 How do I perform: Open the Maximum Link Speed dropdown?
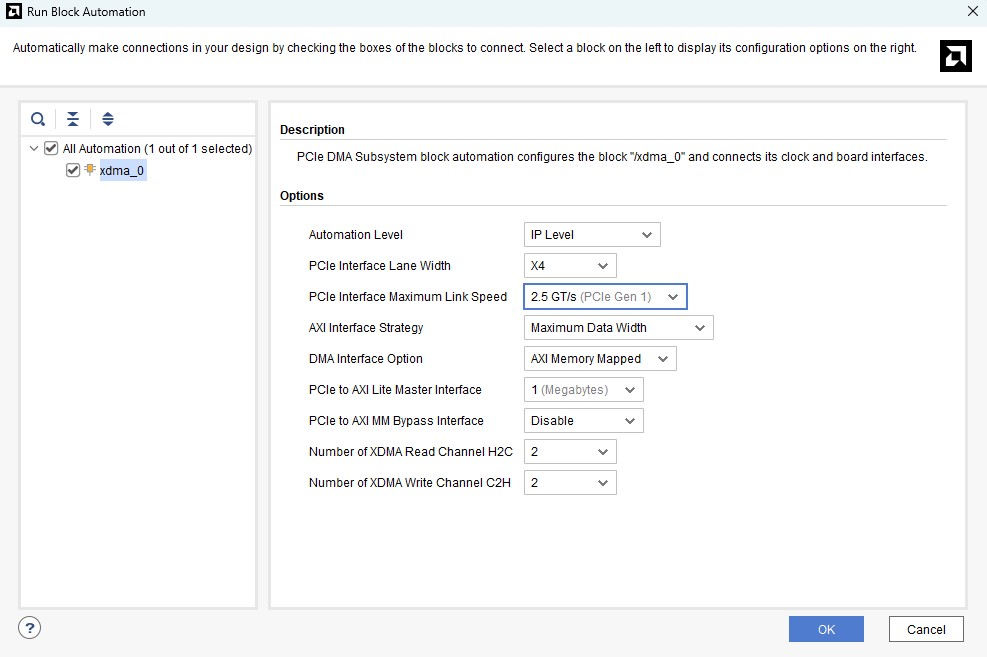coord(605,297)
